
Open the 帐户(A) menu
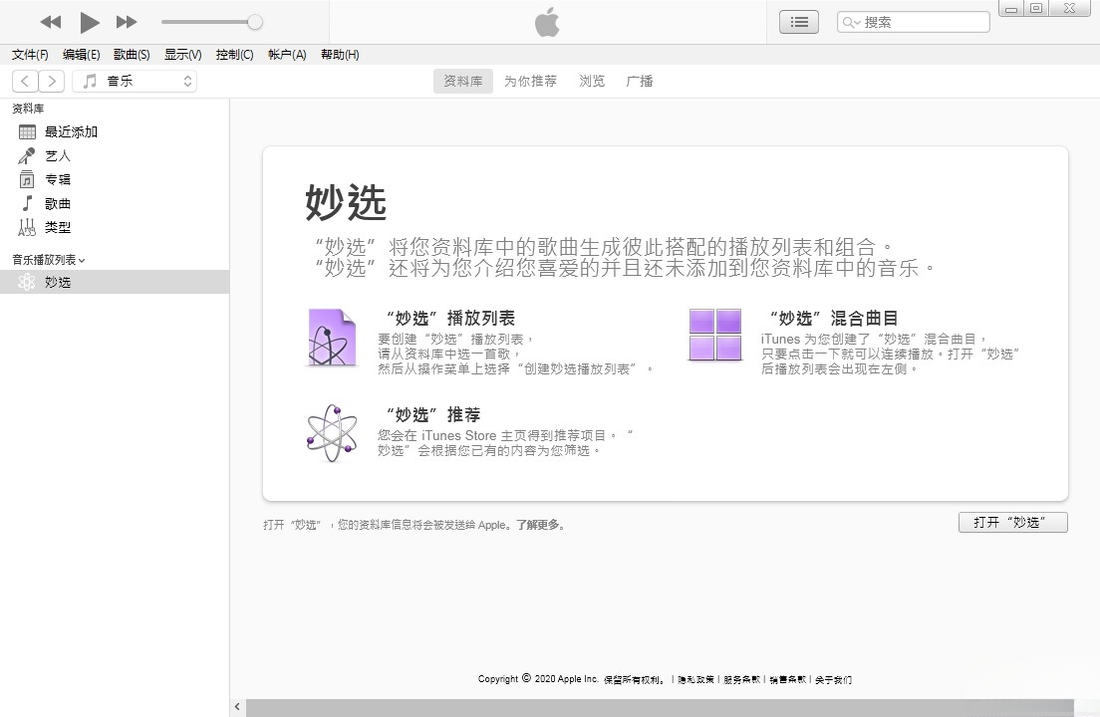(287, 55)
